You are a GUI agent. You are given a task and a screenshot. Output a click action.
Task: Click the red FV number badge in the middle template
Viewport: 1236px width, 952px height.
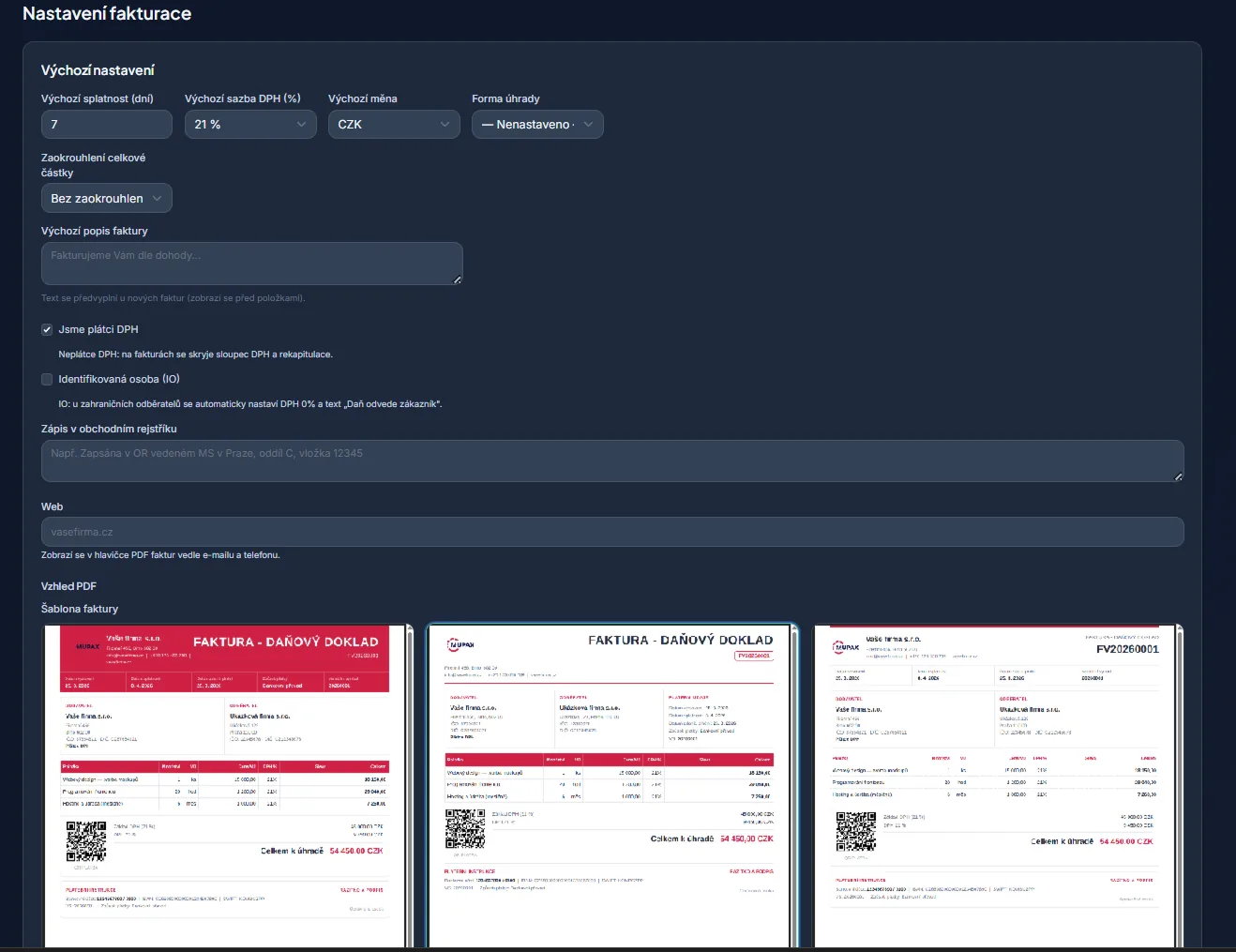coord(754,656)
